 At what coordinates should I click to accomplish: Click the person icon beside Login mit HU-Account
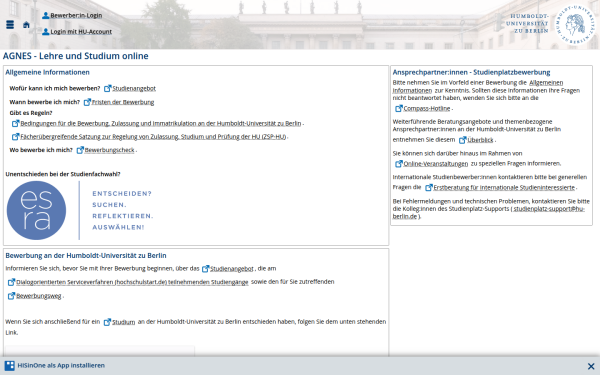click(x=46, y=31)
